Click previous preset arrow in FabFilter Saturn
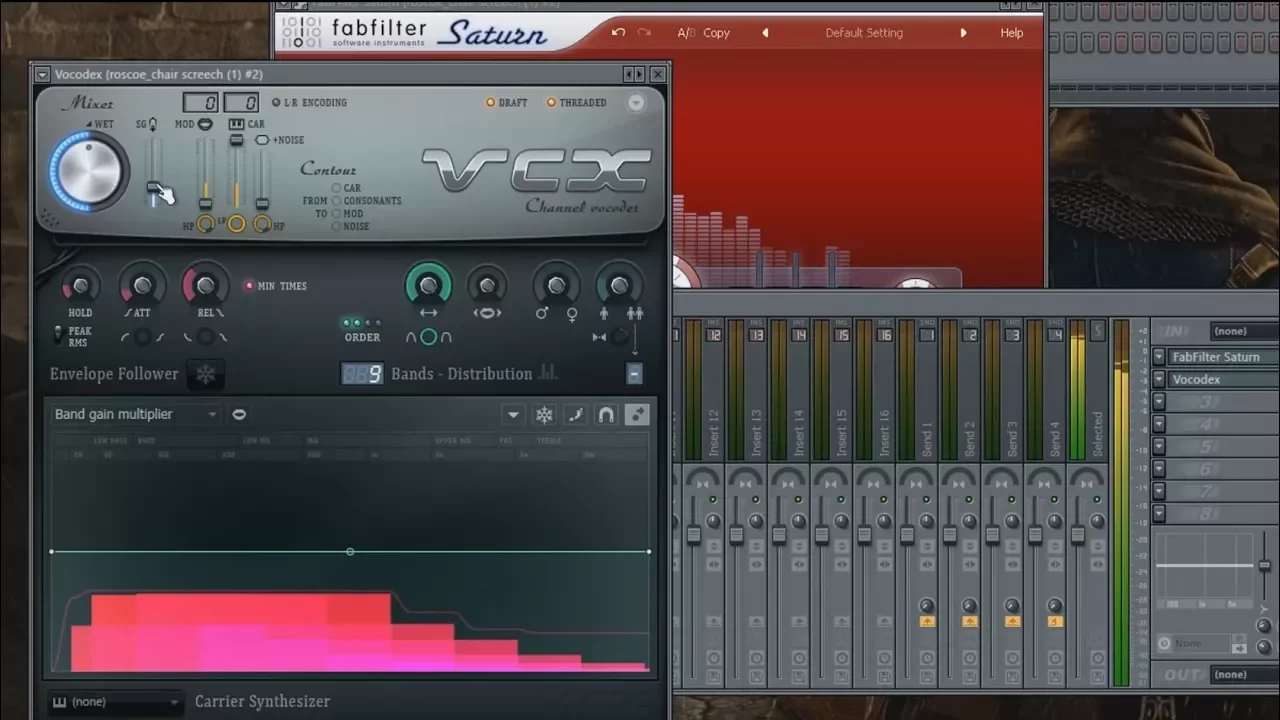The image size is (1280, 720). [765, 32]
